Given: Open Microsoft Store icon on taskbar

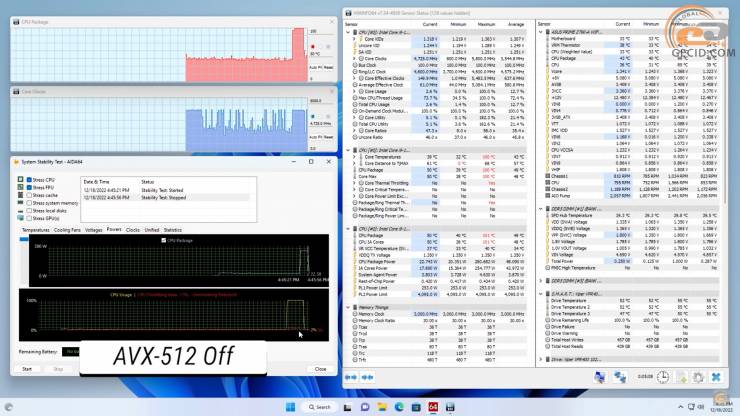Looking at the screenshot, I should tap(416, 407).
